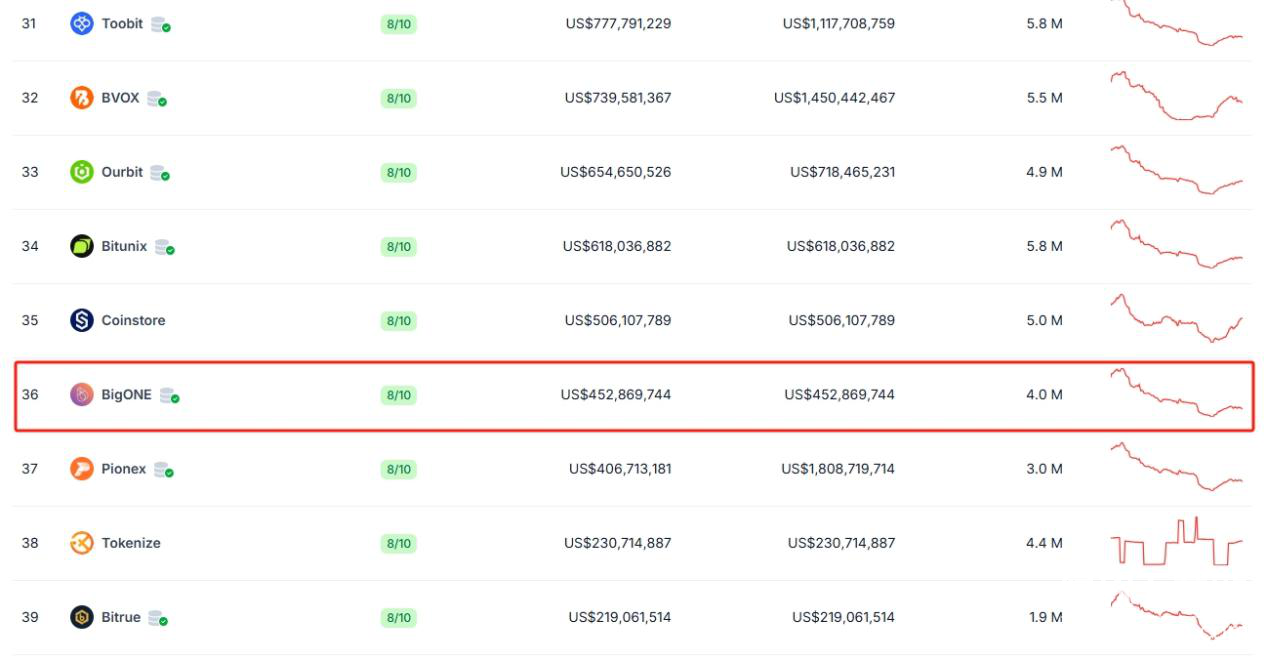Image resolution: width=1267 pixels, height=661 pixels.
Task: Click Bitrue's US$219,061,514 volume value
Action: click(x=619, y=617)
